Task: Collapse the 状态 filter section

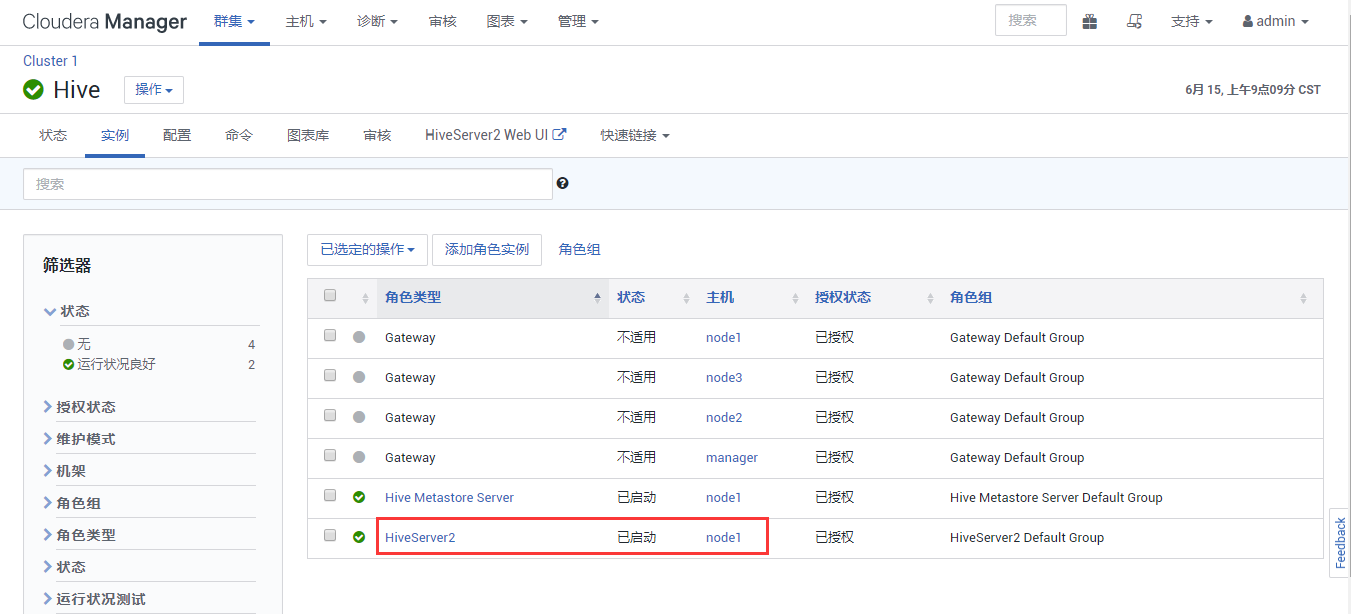Action: [66, 311]
